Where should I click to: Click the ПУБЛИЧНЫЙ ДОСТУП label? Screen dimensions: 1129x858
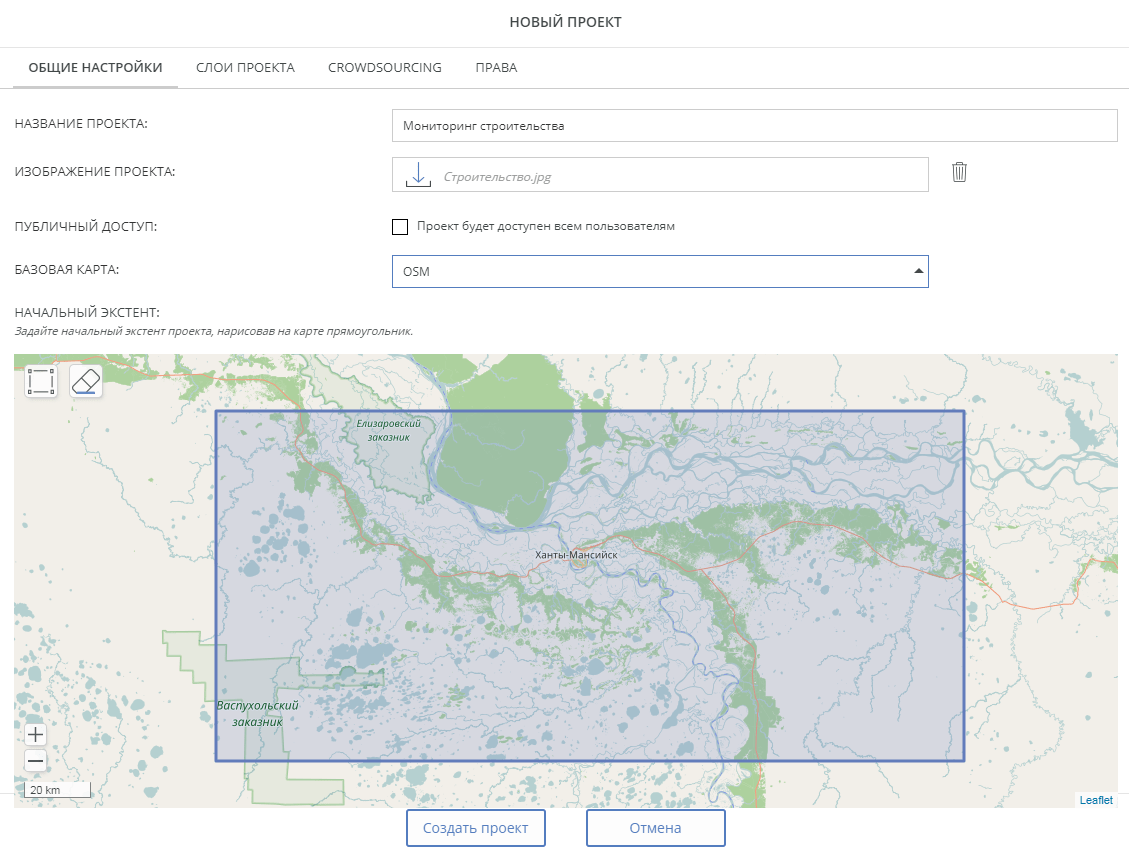(x=86, y=226)
